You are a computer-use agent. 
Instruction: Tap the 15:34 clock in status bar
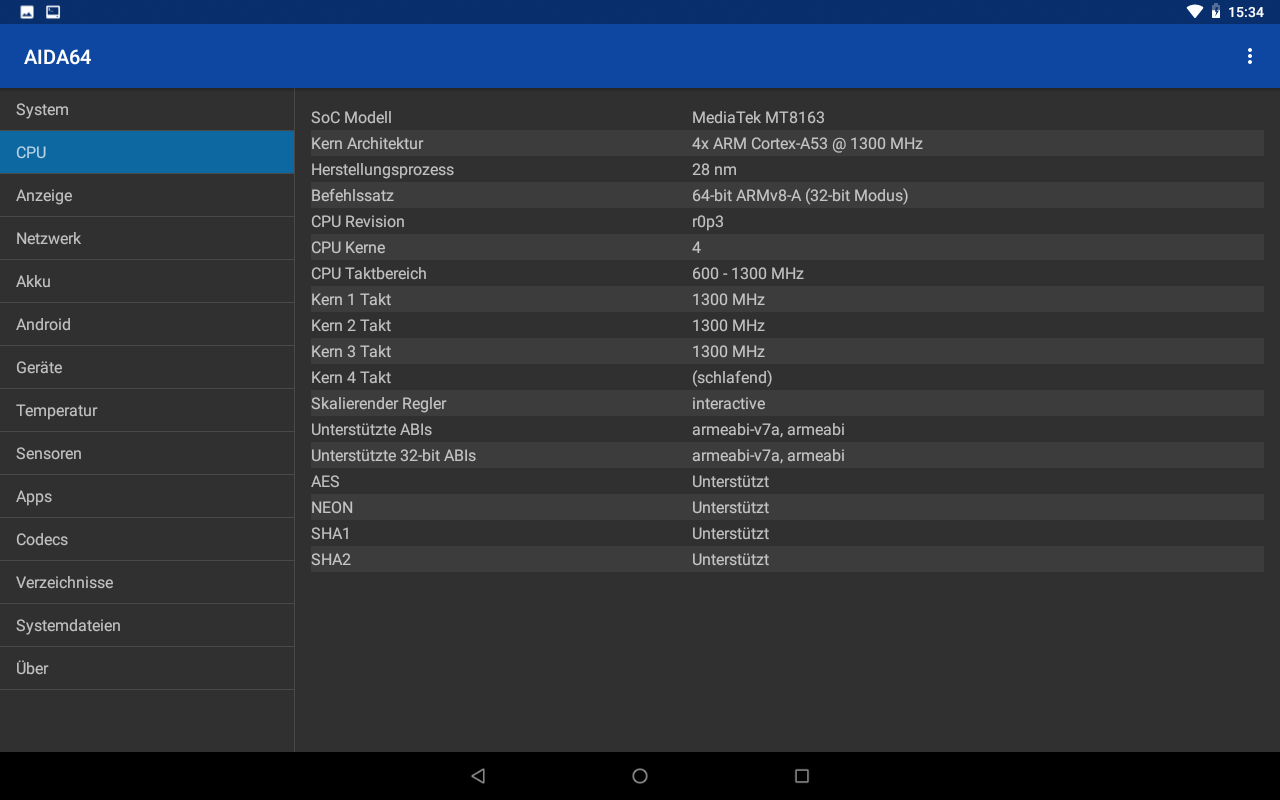[x=1246, y=12]
